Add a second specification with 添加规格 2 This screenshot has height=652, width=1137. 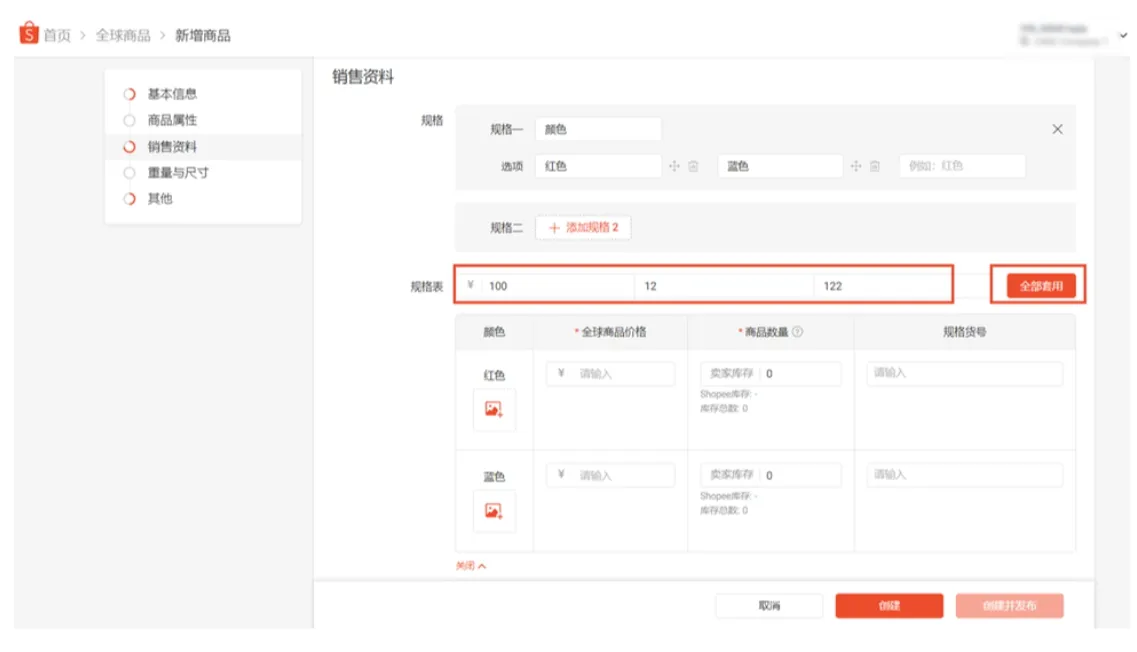pos(583,227)
